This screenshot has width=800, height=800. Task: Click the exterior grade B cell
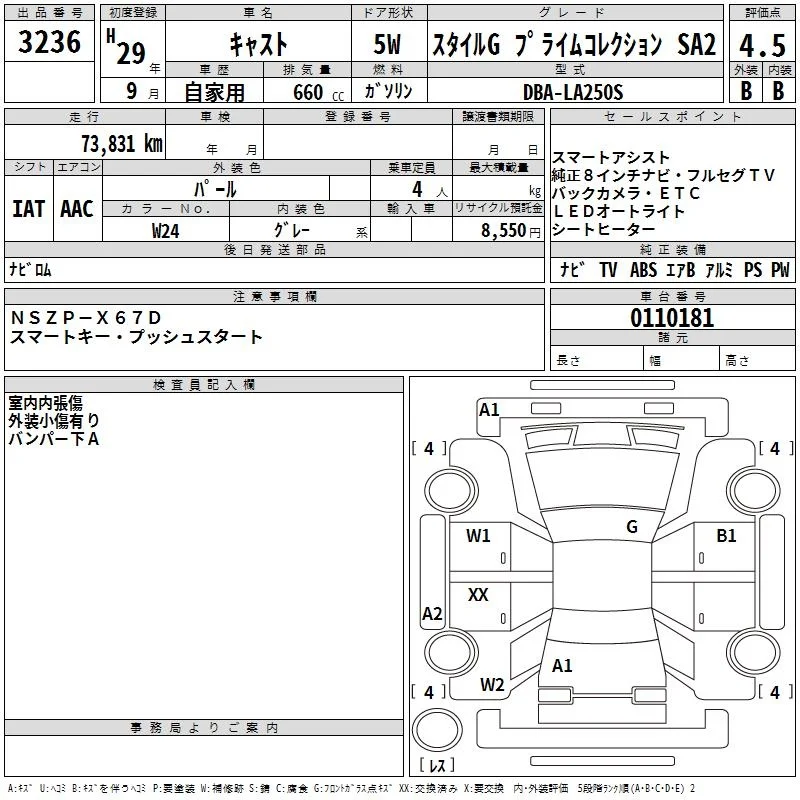[746, 91]
